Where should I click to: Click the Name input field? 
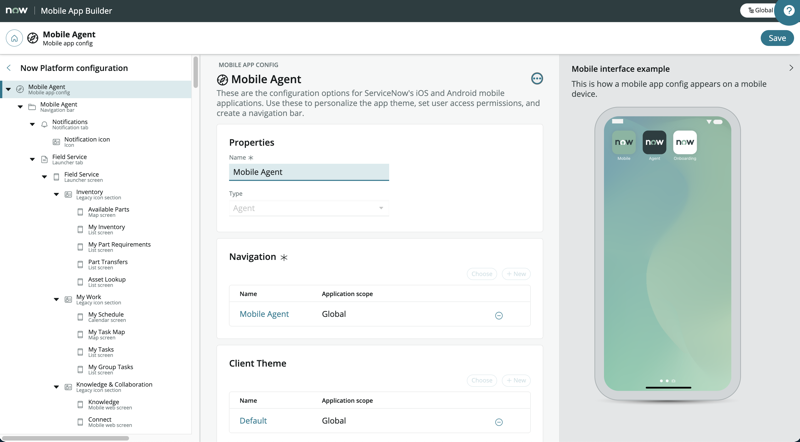point(309,172)
